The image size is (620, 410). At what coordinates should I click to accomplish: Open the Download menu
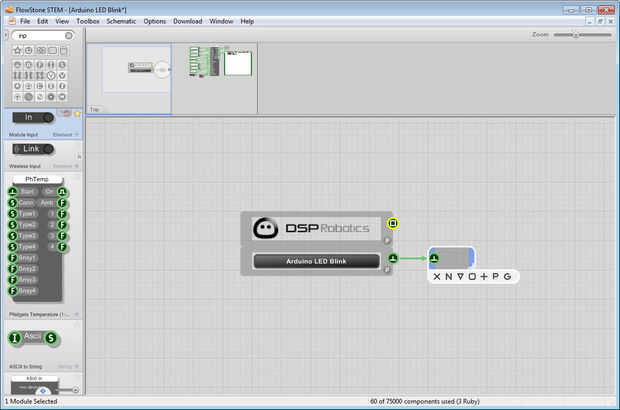point(187,21)
